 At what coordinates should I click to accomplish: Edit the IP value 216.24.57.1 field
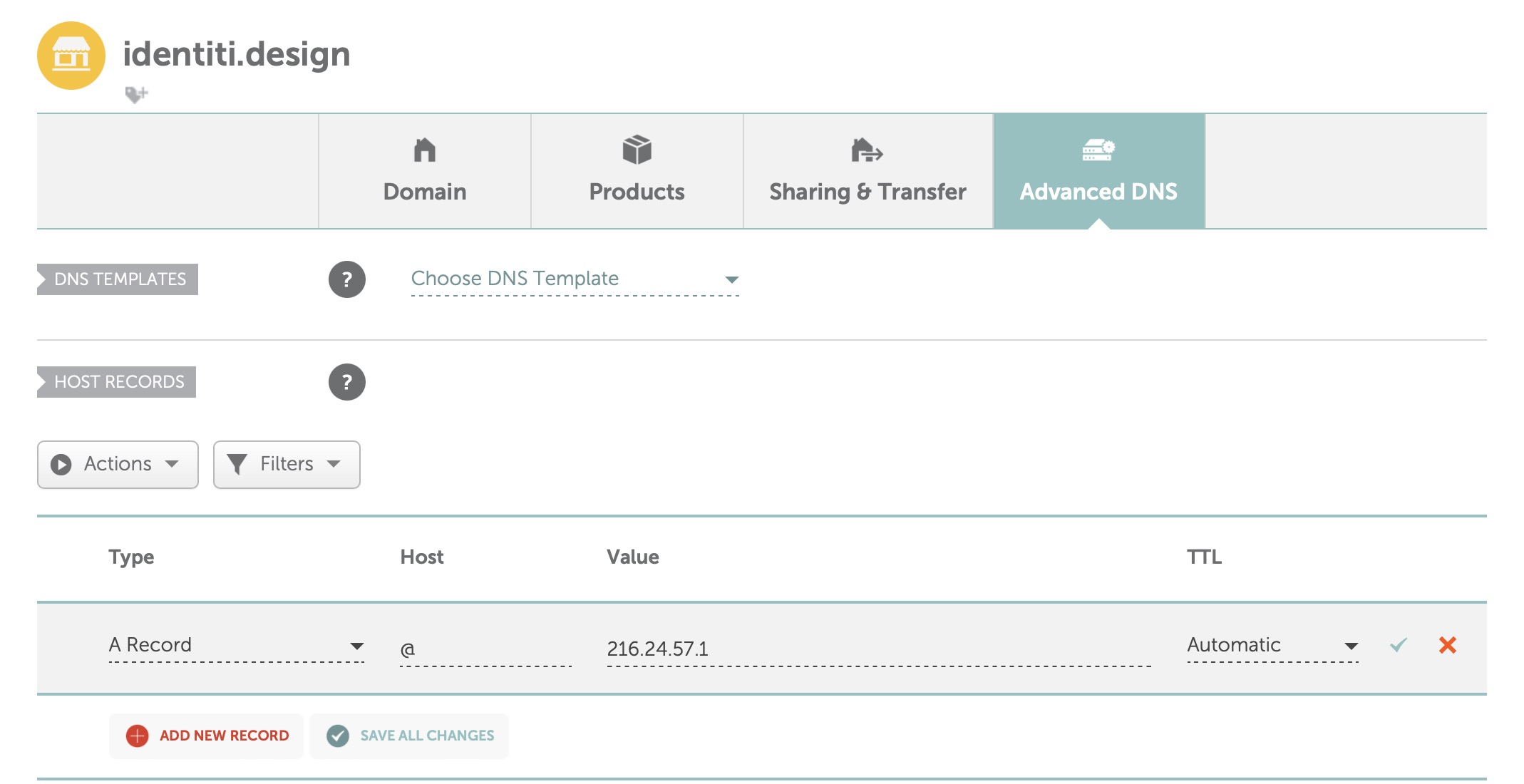[878, 649]
